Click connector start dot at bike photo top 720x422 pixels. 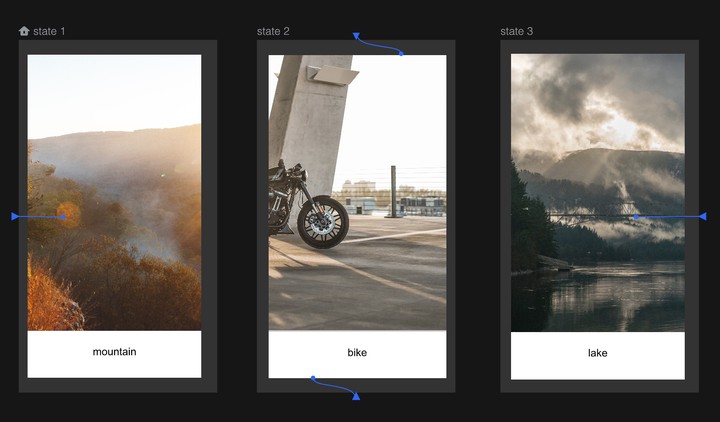401,54
